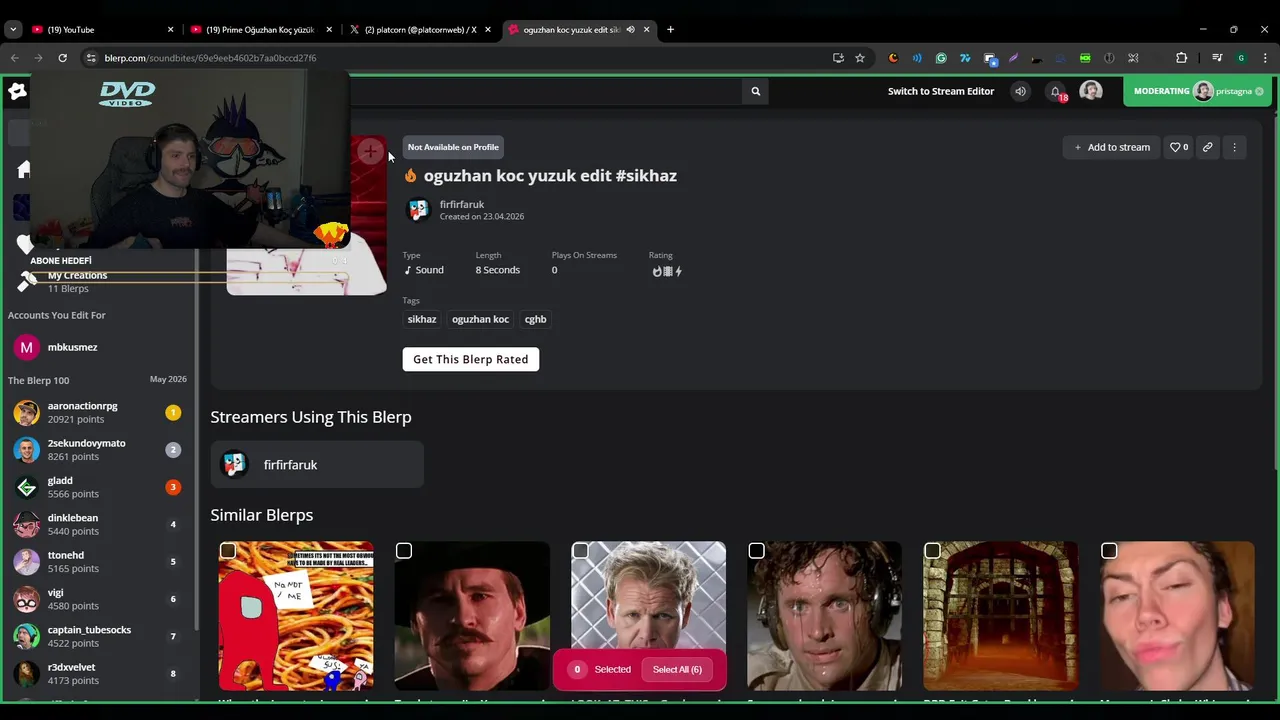Open the cghb tag
The height and width of the screenshot is (720, 1280).
pos(535,319)
